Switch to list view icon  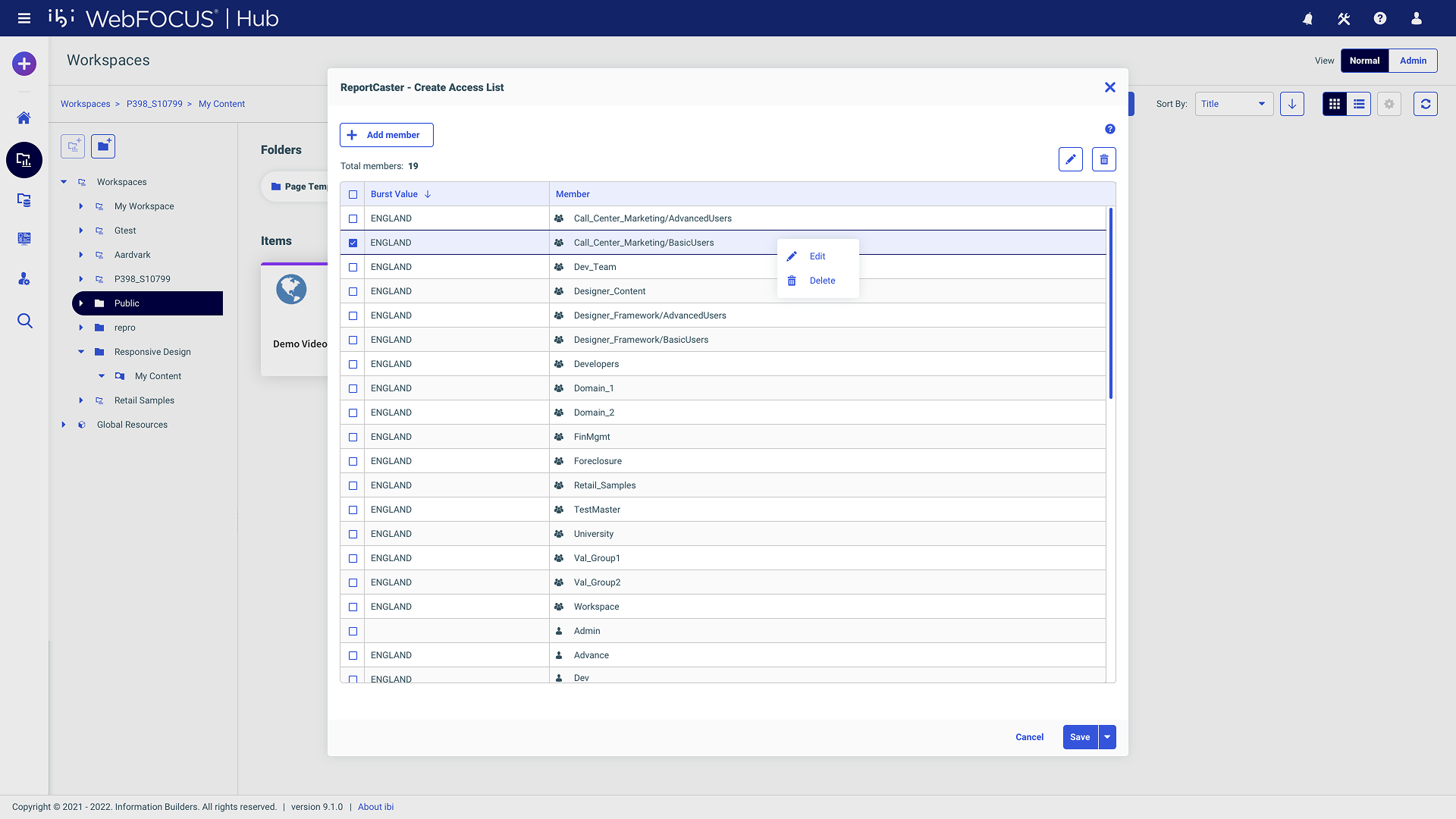[1359, 104]
